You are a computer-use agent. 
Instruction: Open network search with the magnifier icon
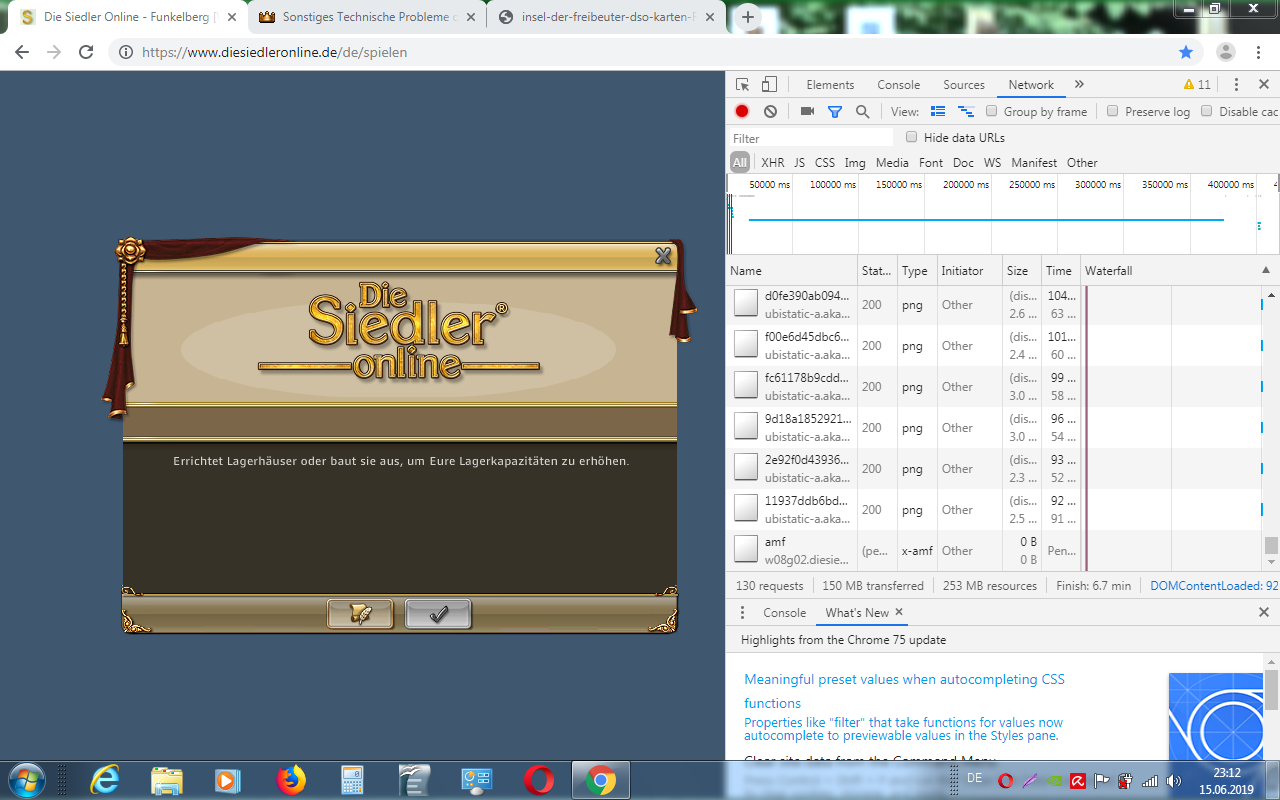(862, 112)
